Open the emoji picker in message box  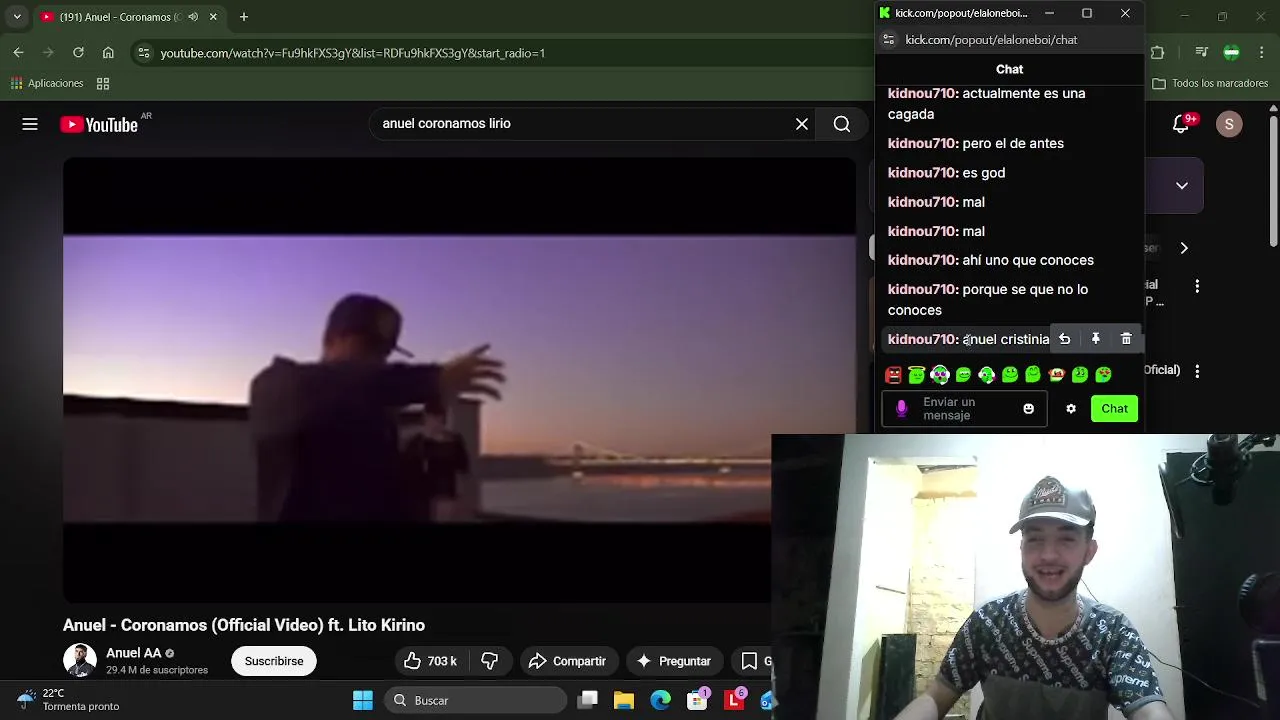pyautogui.click(x=1028, y=409)
